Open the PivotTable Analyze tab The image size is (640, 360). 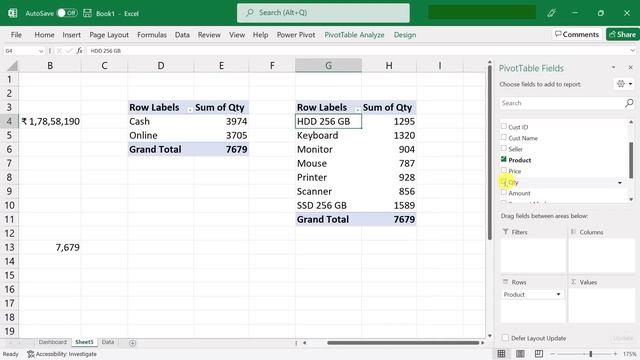click(x=354, y=35)
